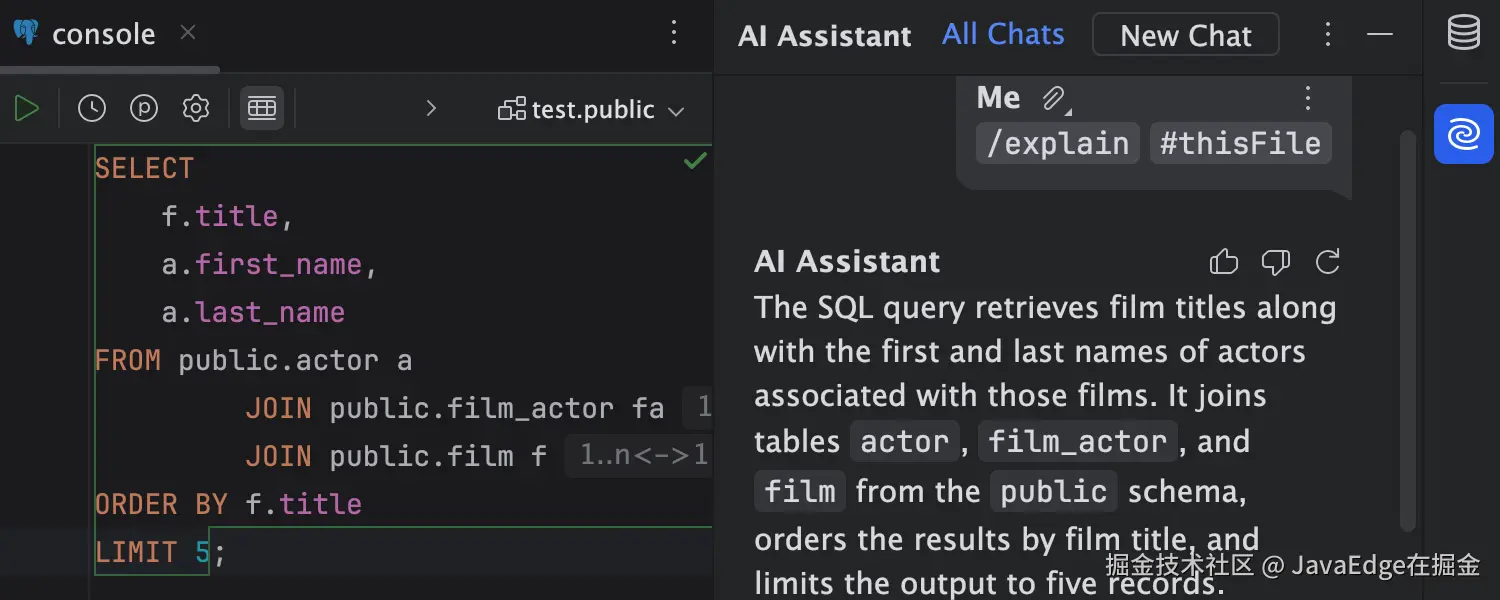
Task: Open test.public schema dropdown
Action: tap(592, 109)
